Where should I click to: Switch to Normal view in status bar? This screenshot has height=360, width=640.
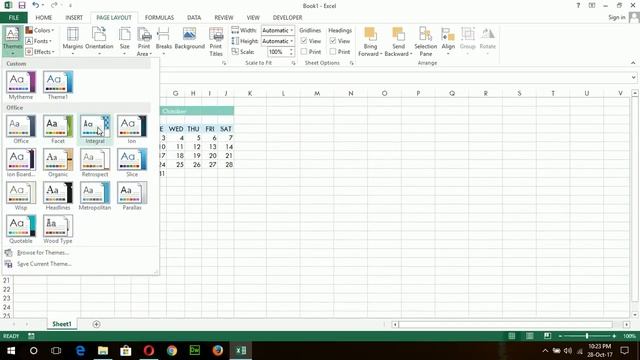pos(511,336)
